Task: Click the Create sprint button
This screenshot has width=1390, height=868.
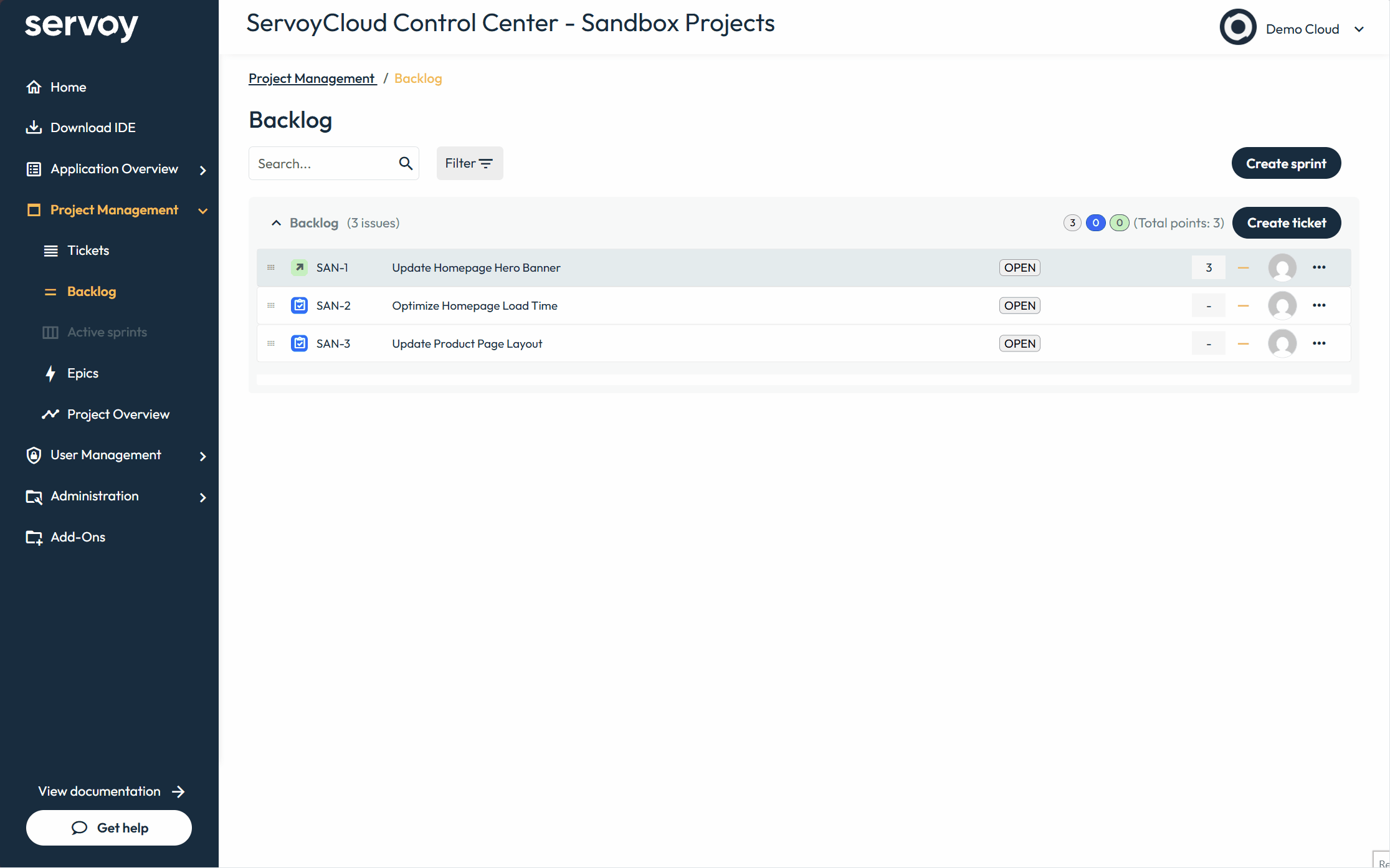Action: click(x=1286, y=163)
